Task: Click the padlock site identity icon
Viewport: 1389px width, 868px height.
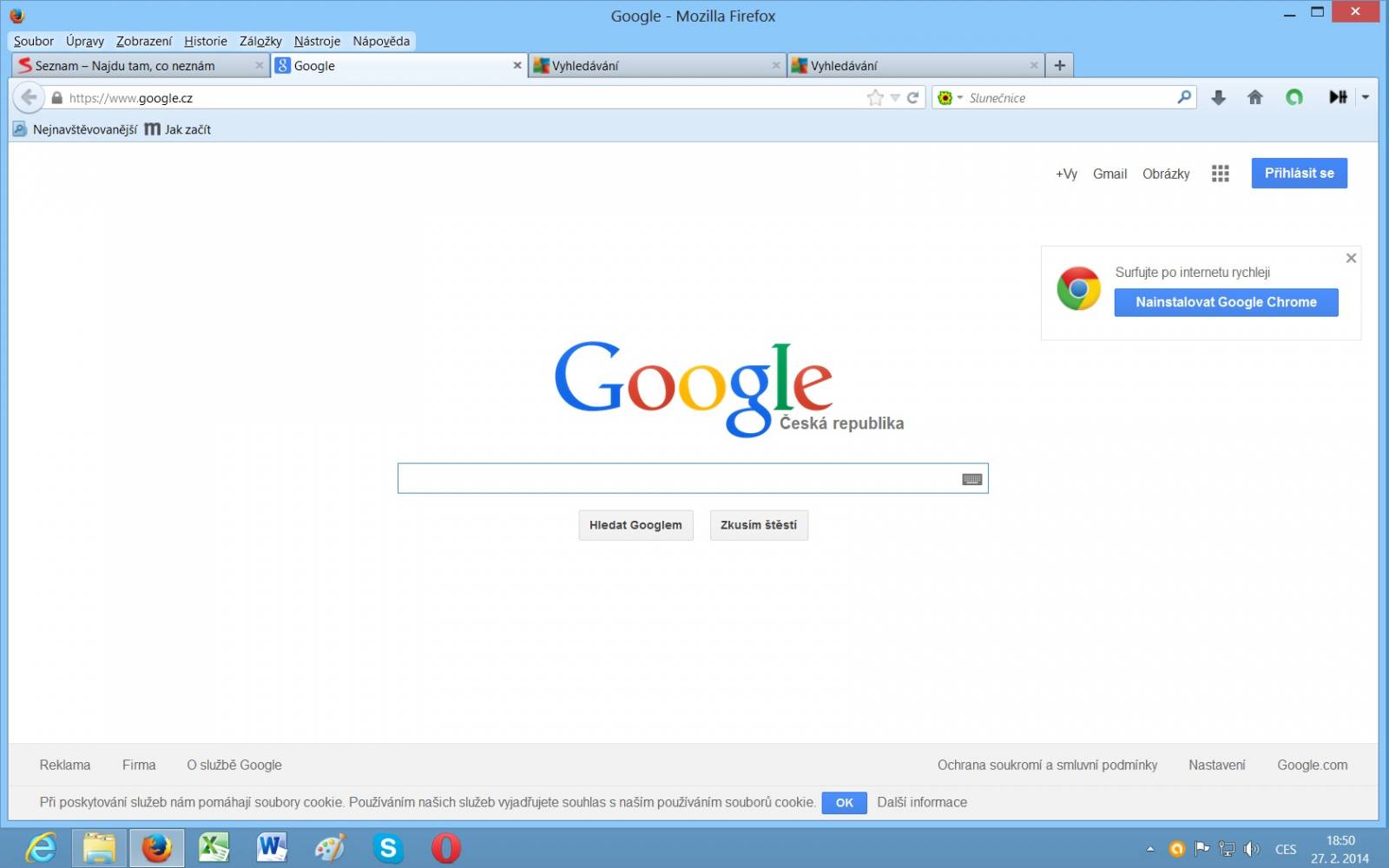Action: pyautogui.click(x=57, y=98)
